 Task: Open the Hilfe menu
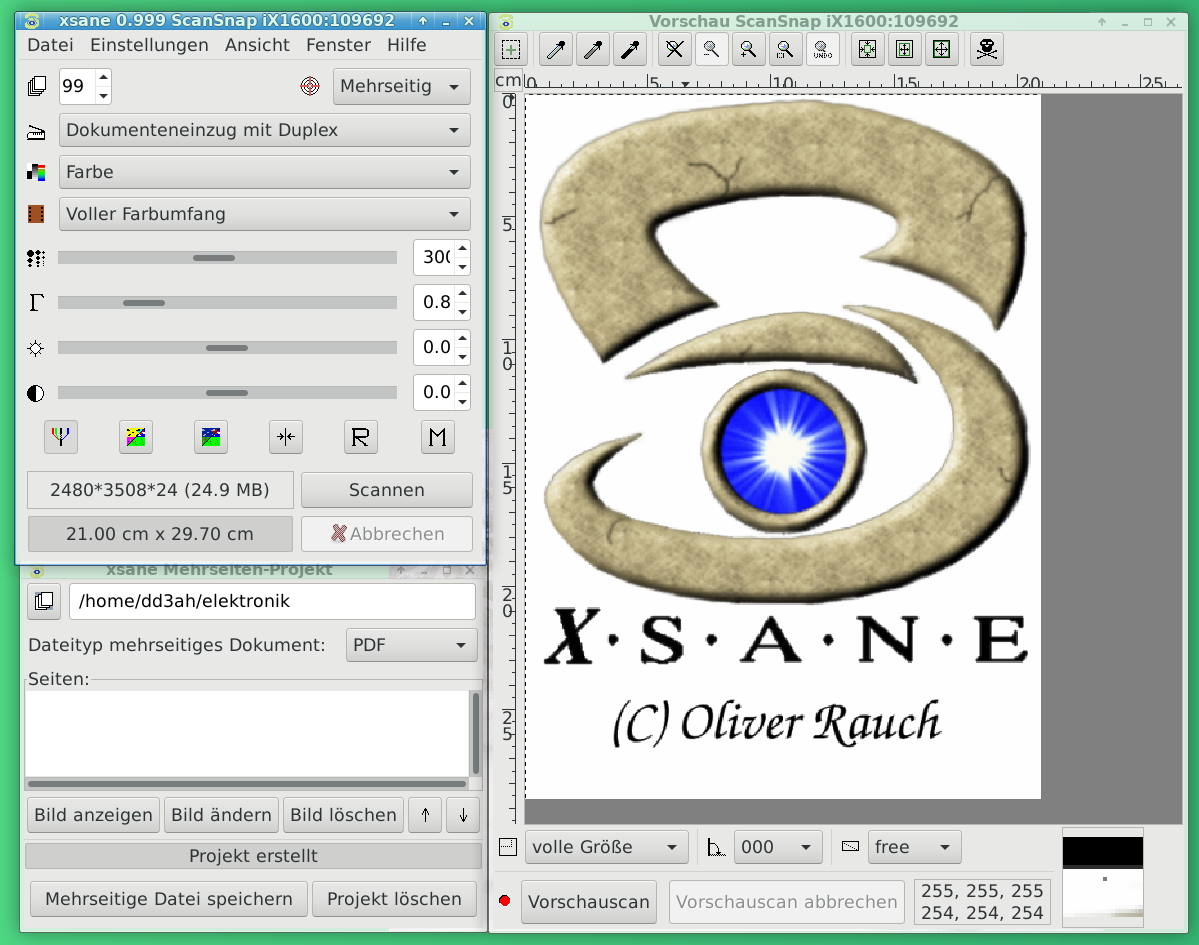[x=406, y=45]
